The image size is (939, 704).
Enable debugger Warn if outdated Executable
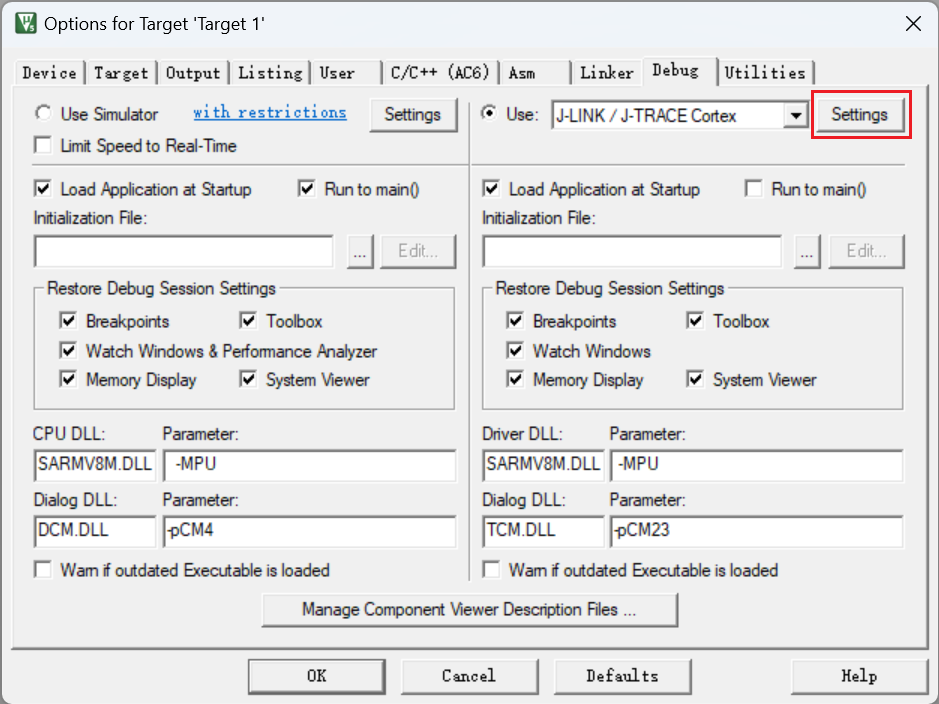(x=491, y=569)
